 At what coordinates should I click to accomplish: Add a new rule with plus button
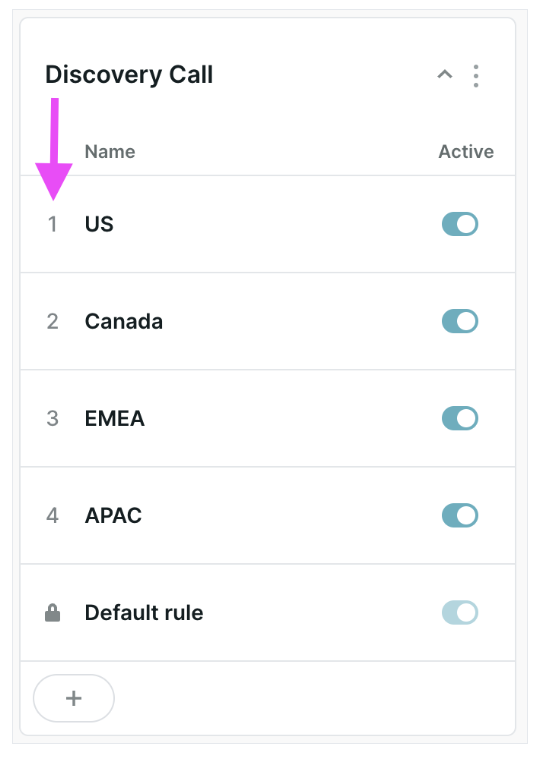coord(74,699)
